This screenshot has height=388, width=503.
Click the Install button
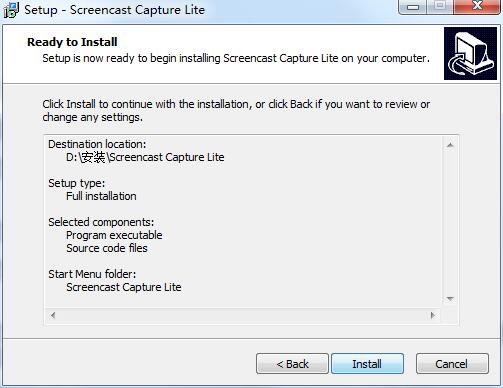pyautogui.click(x=367, y=364)
